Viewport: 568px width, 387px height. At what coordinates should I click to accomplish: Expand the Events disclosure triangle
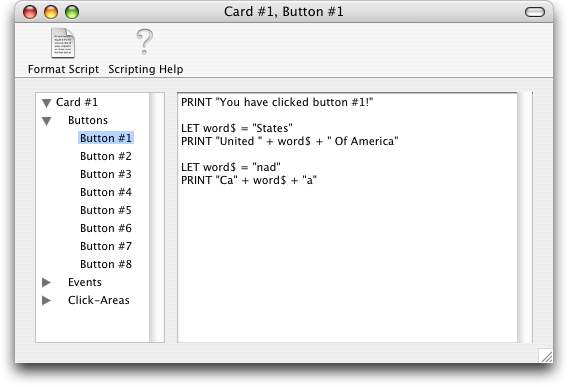click(x=46, y=282)
